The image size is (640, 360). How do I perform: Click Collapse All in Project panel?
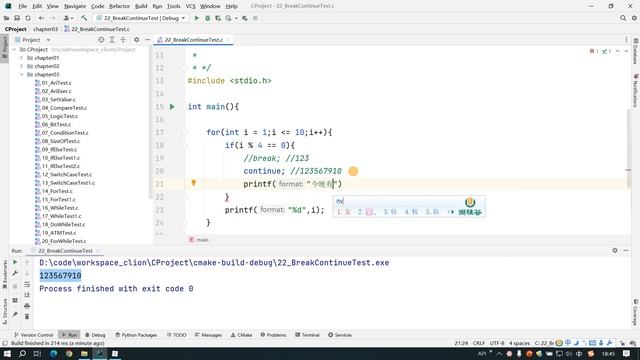(123, 40)
